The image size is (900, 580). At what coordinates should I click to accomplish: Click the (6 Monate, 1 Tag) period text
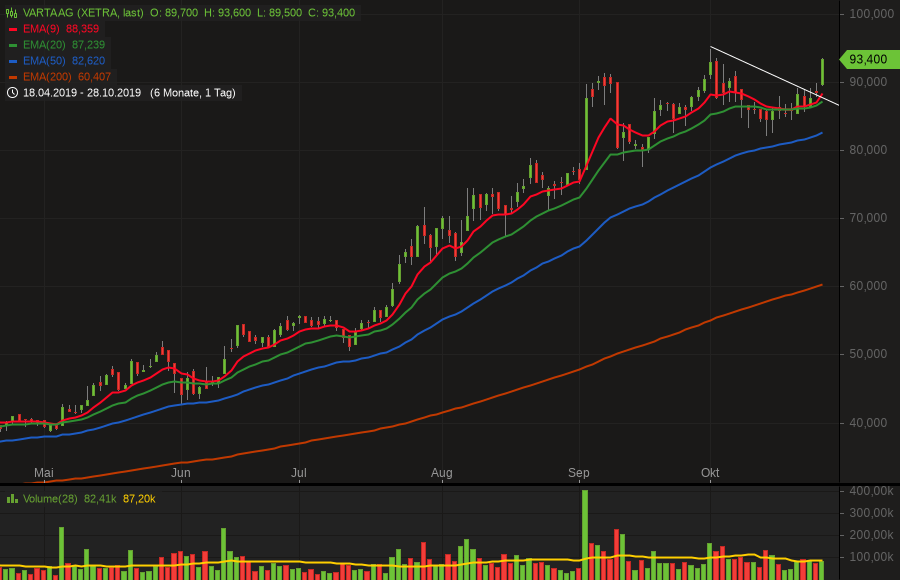click(193, 93)
